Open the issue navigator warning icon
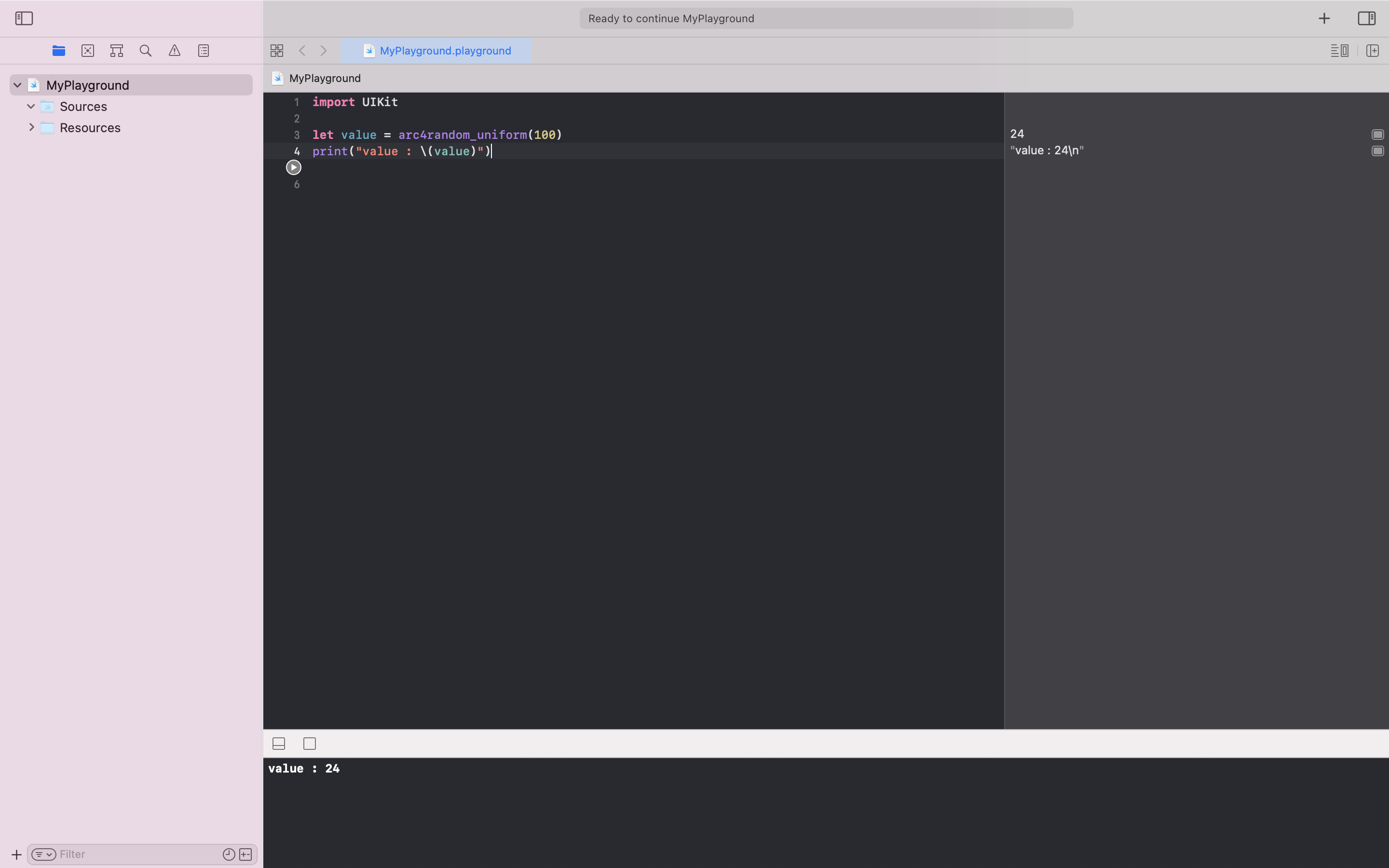1389x868 pixels. pos(175,51)
